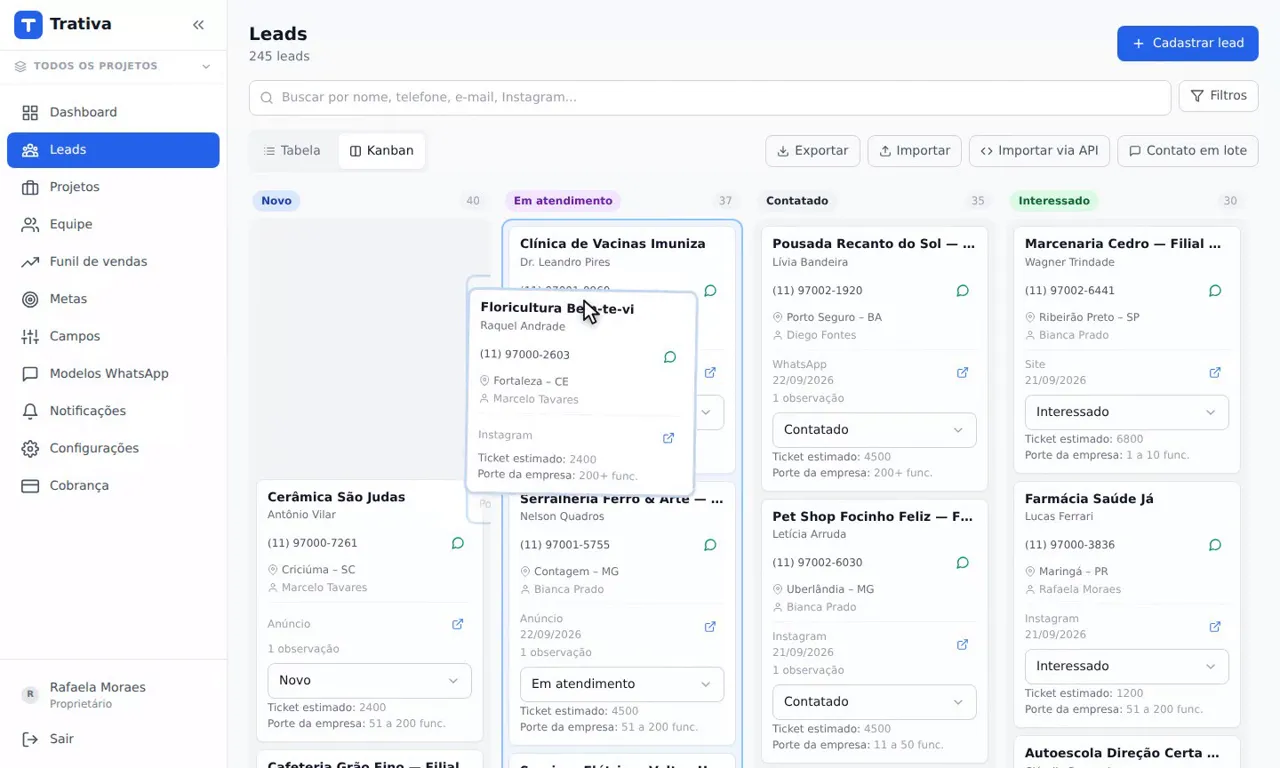Image resolution: width=1280 pixels, height=768 pixels.
Task: Open WhatsApp chat for Farmácia Saúde Já
Action: [x=1215, y=545]
